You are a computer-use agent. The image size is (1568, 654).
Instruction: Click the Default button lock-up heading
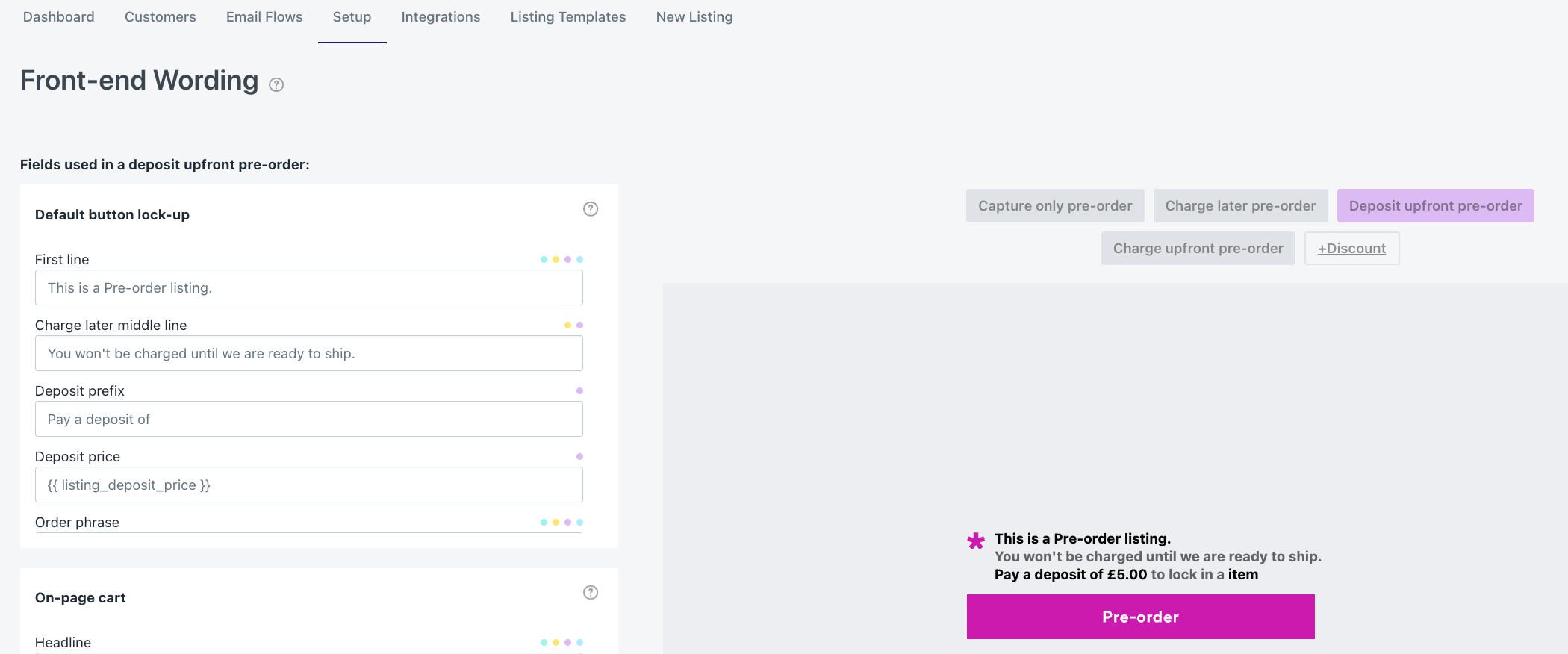pyautogui.click(x=112, y=215)
